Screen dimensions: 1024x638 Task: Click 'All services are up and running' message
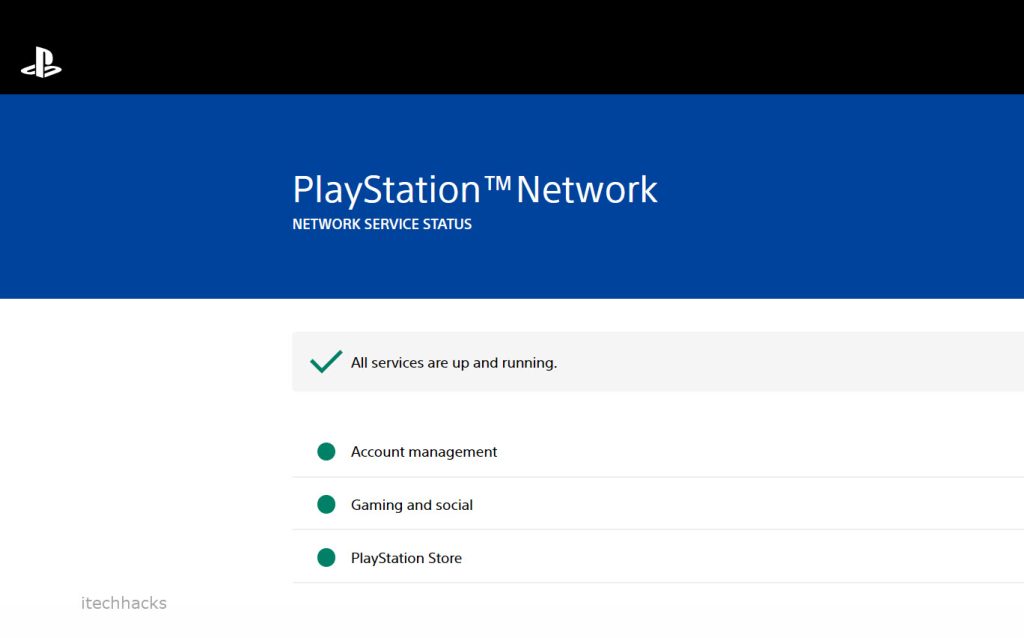point(454,363)
